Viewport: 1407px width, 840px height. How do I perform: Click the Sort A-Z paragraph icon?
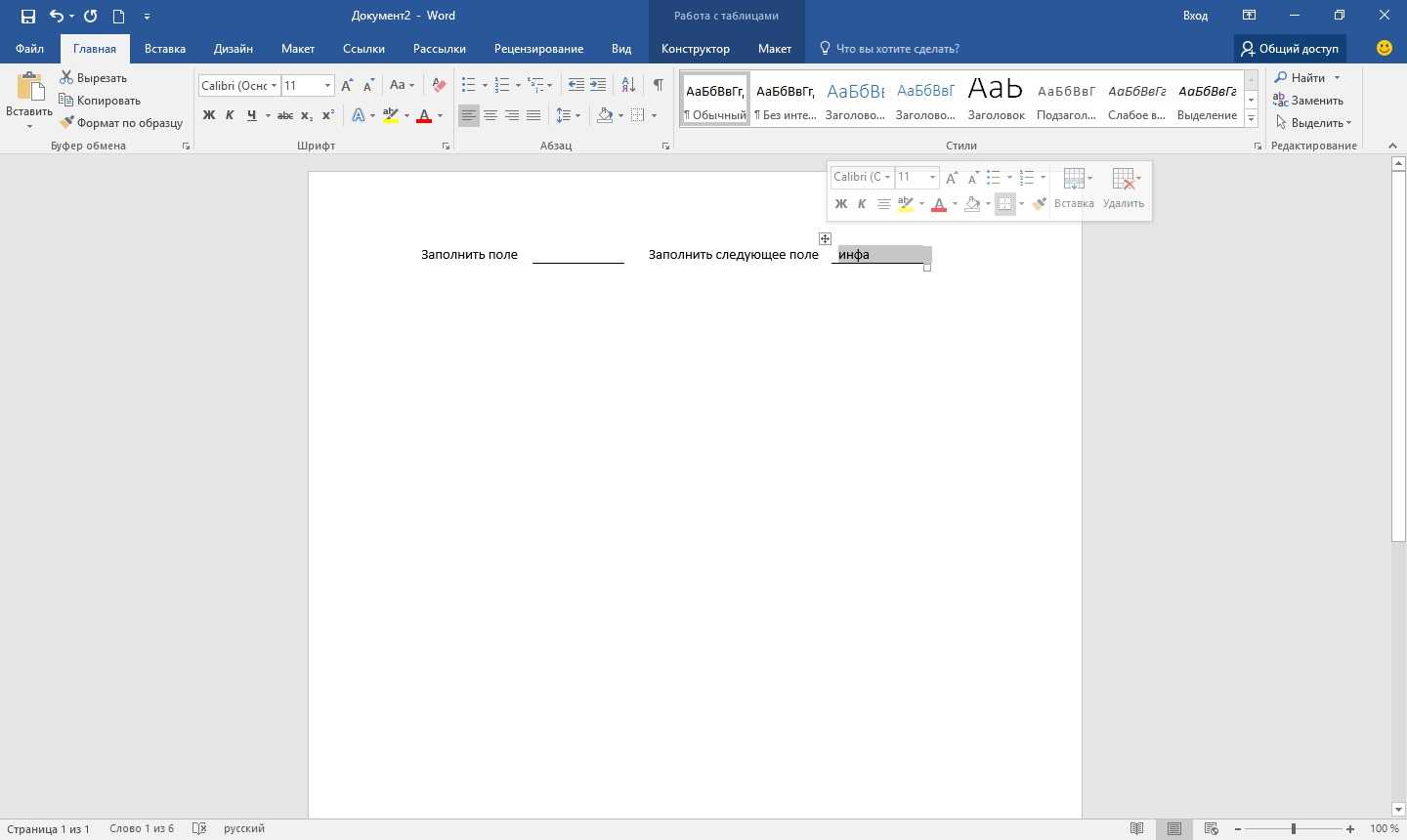click(628, 86)
